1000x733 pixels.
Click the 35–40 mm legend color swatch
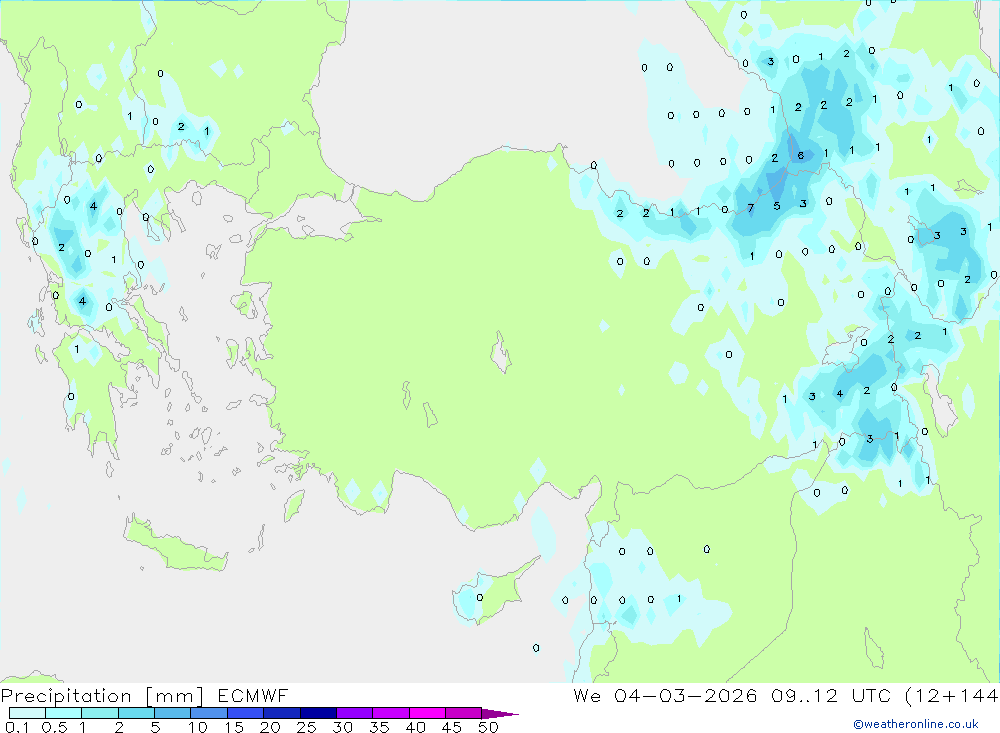pyautogui.click(x=391, y=713)
